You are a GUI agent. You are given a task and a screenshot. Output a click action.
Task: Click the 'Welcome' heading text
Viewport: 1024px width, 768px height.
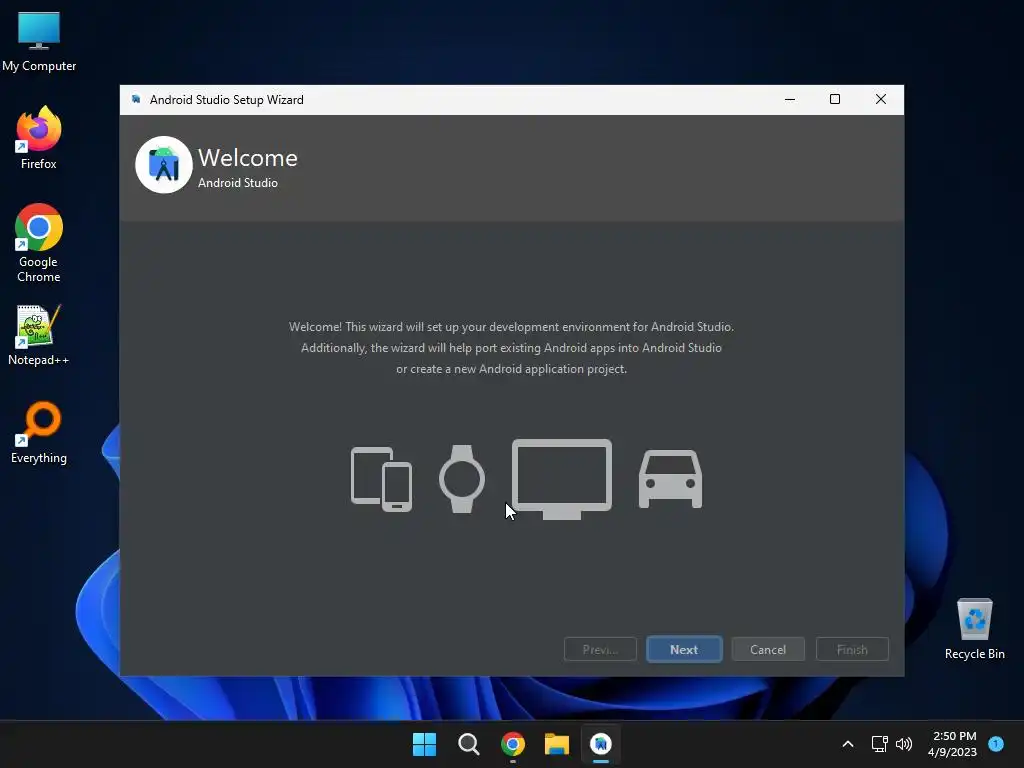click(248, 158)
